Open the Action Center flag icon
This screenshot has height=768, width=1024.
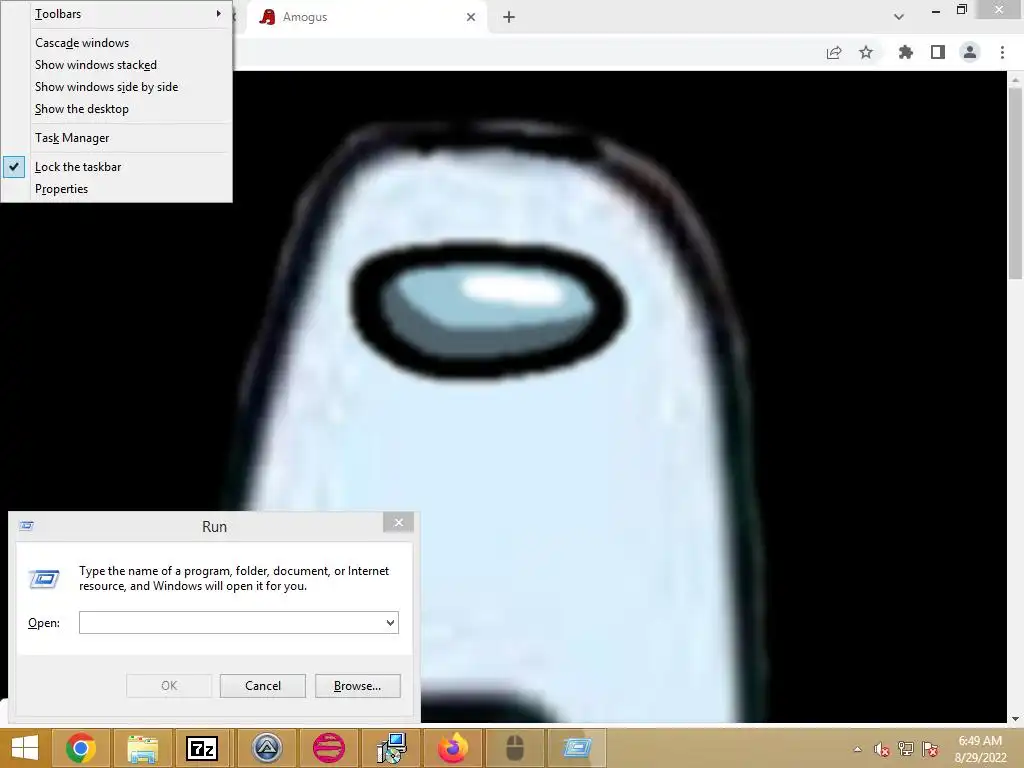click(x=930, y=749)
